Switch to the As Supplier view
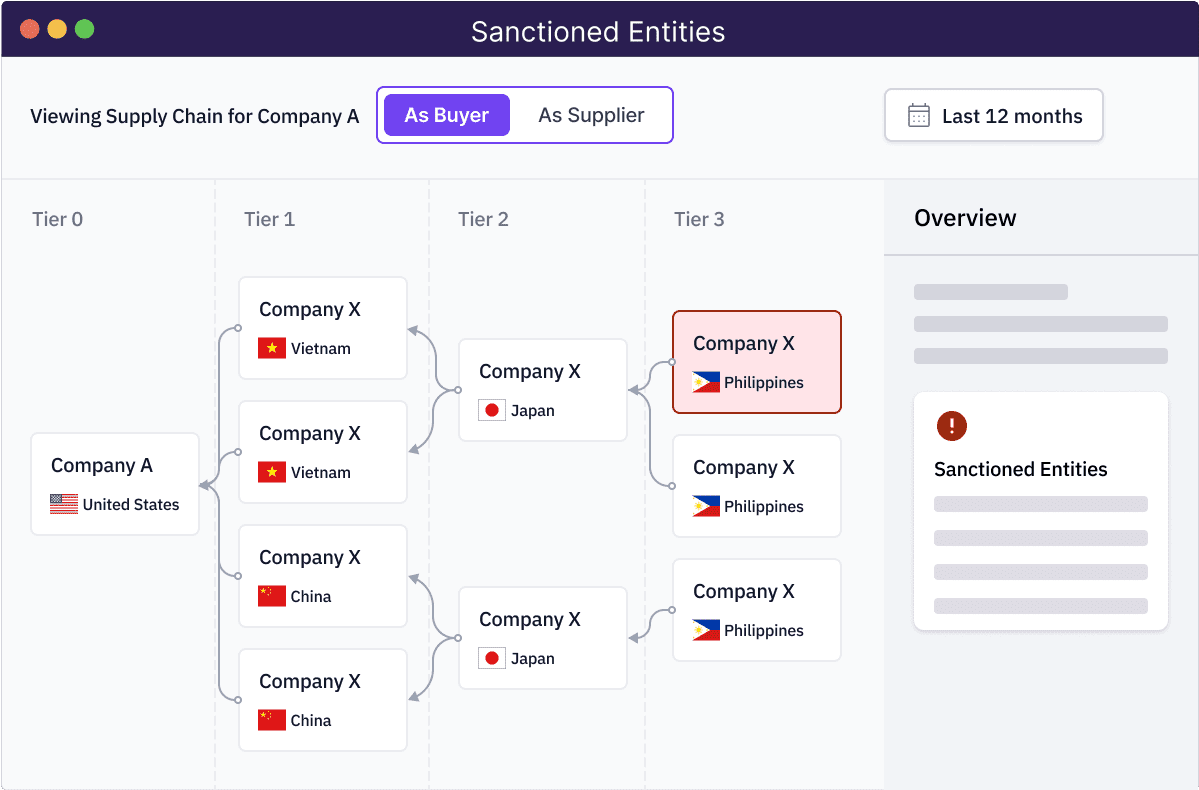This screenshot has height=790, width=1199. pos(592,115)
